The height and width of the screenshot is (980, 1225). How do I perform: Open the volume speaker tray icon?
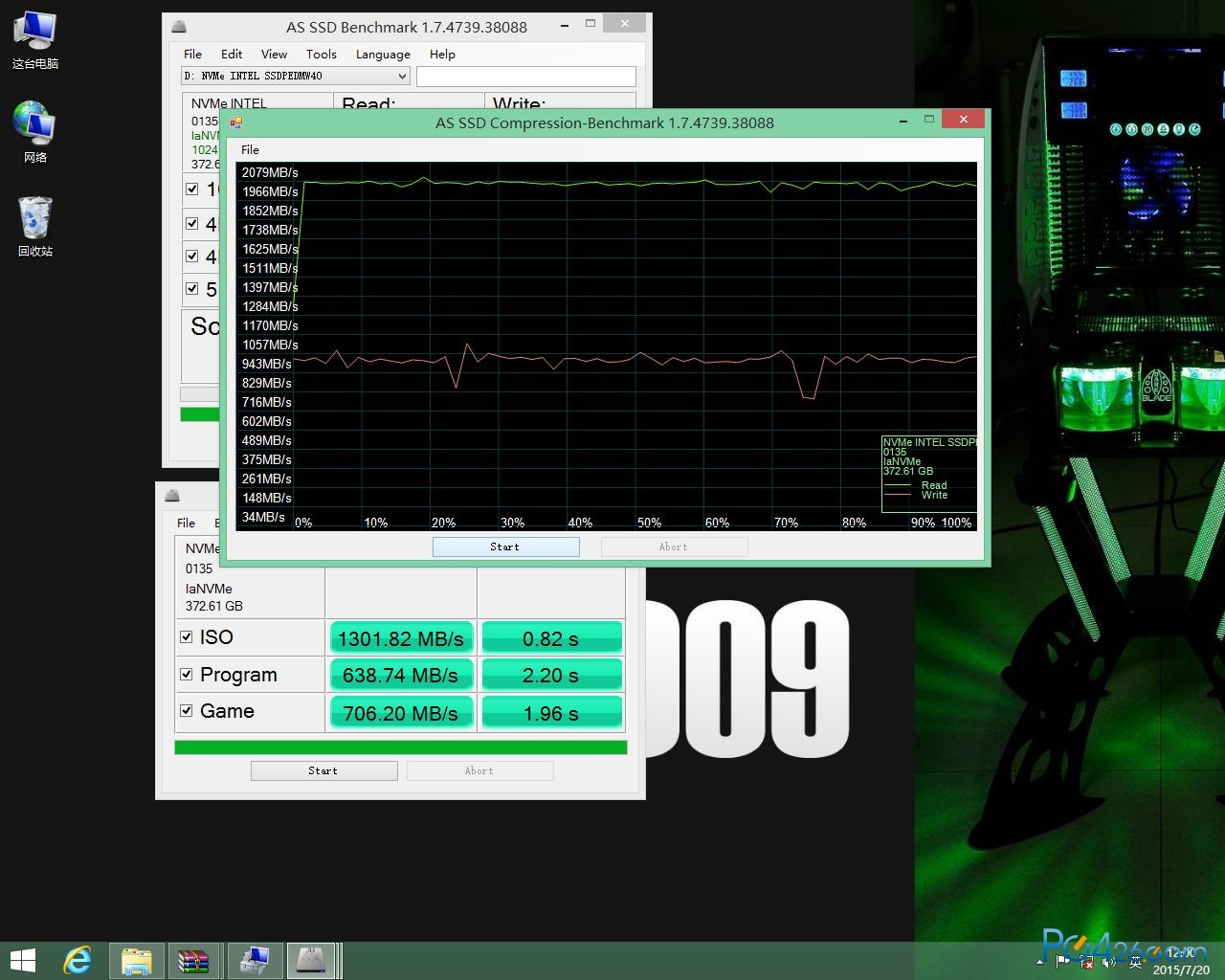click(x=1109, y=962)
